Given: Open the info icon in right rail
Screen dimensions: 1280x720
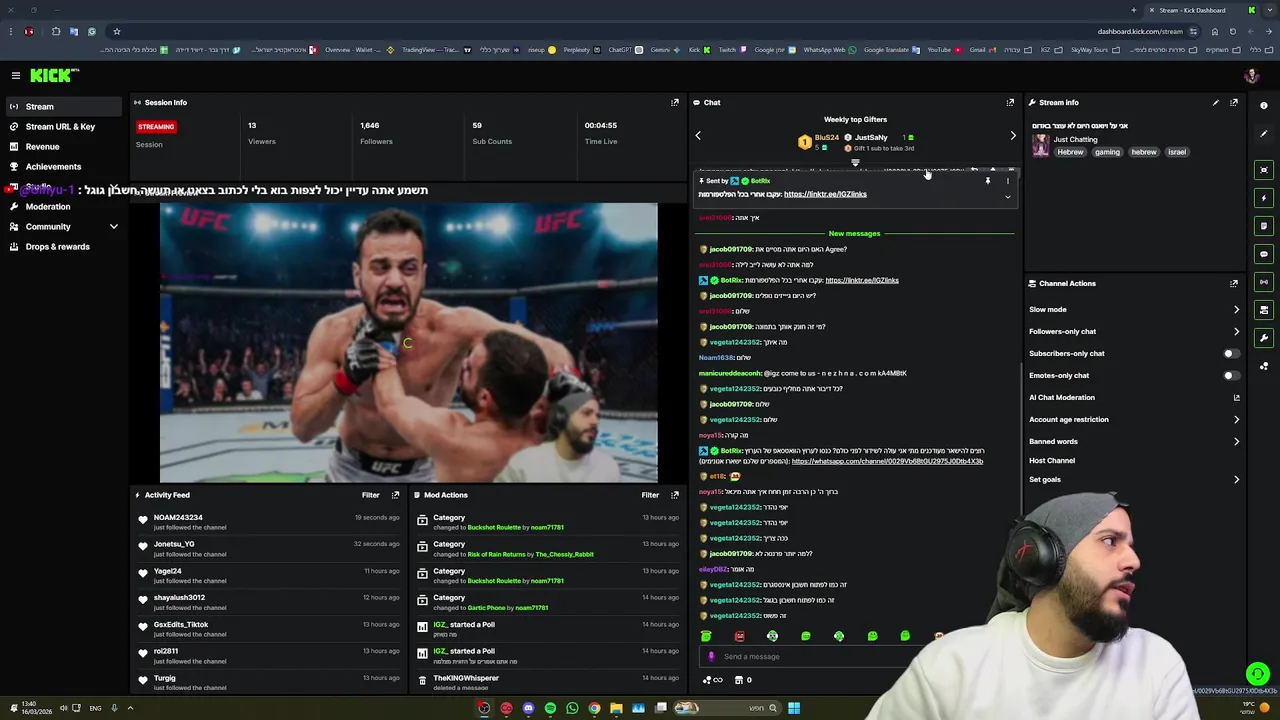Looking at the screenshot, I should (x=1264, y=106).
